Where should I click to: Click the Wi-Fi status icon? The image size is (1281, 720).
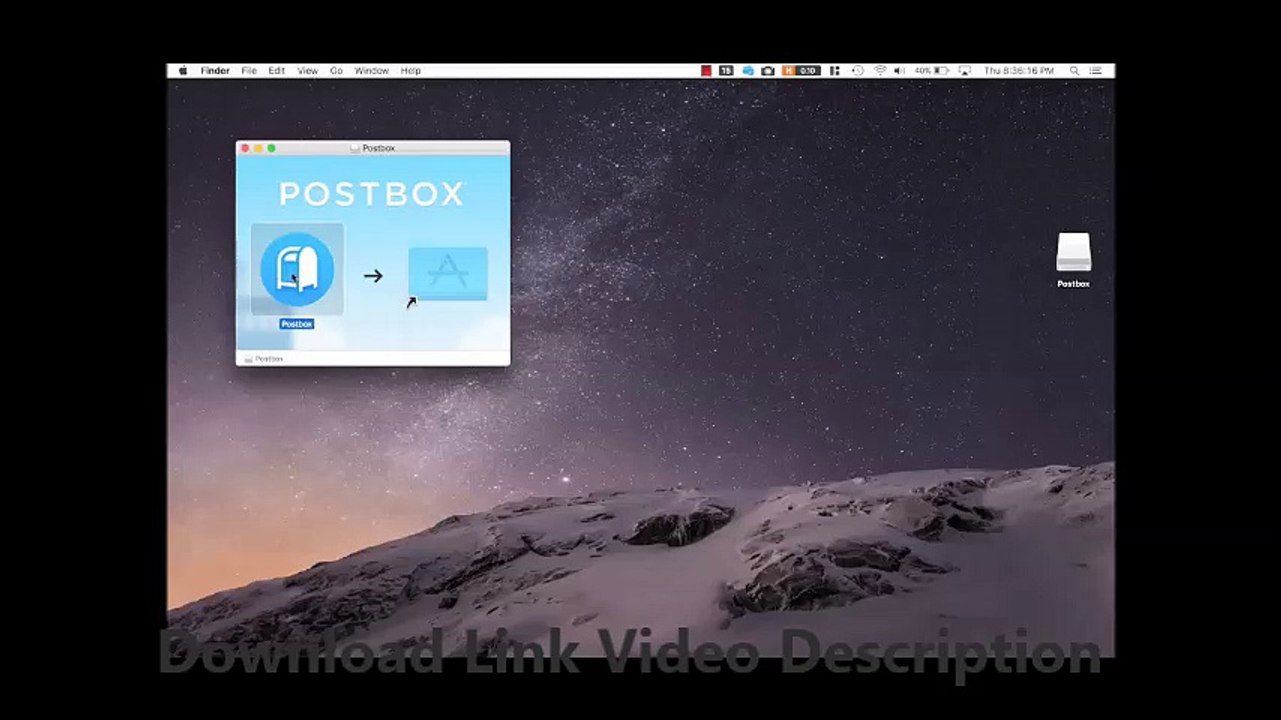(x=880, y=71)
